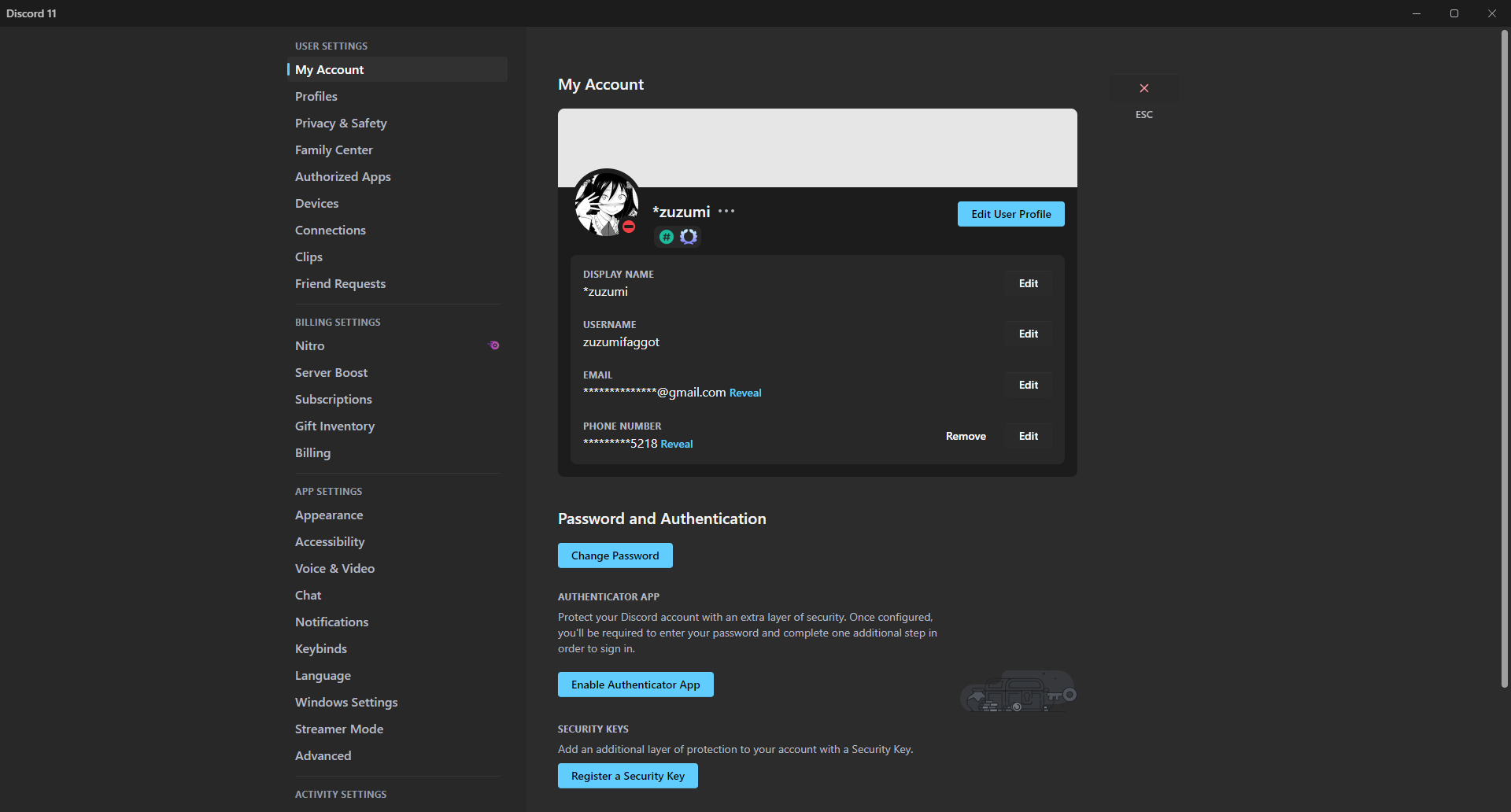Click the *zuzumi name in profile card
The image size is (1511, 812).
[682, 212]
